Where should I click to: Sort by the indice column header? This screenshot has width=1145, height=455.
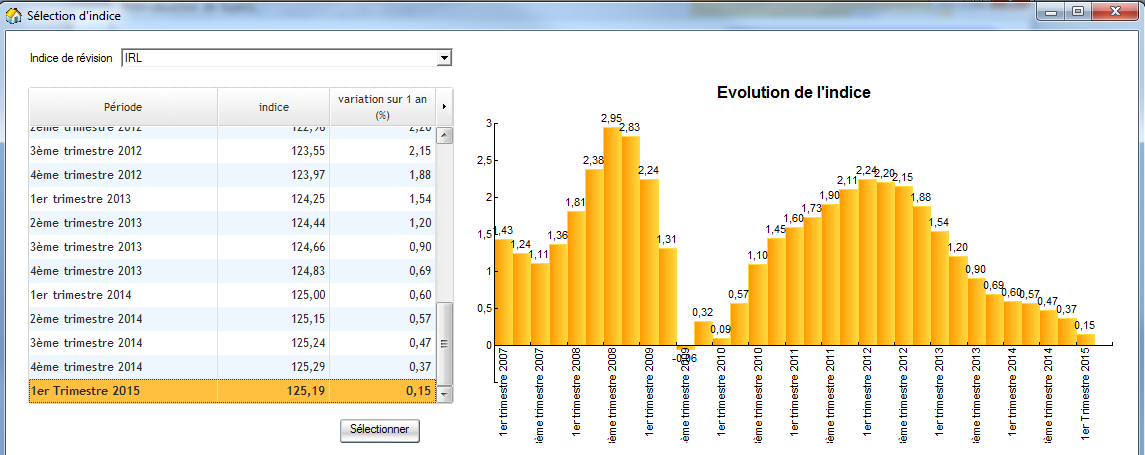[274, 107]
